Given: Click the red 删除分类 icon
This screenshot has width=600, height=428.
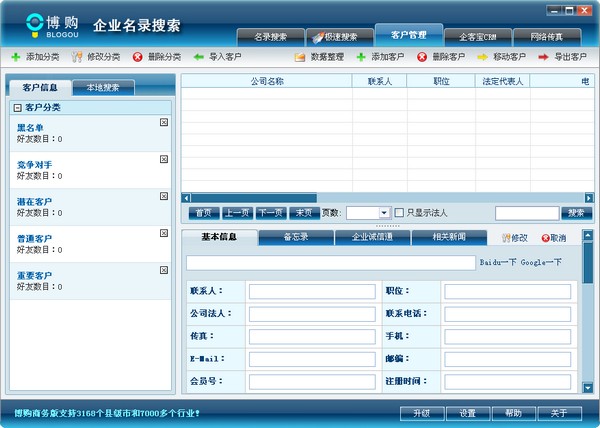Looking at the screenshot, I should (138, 57).
